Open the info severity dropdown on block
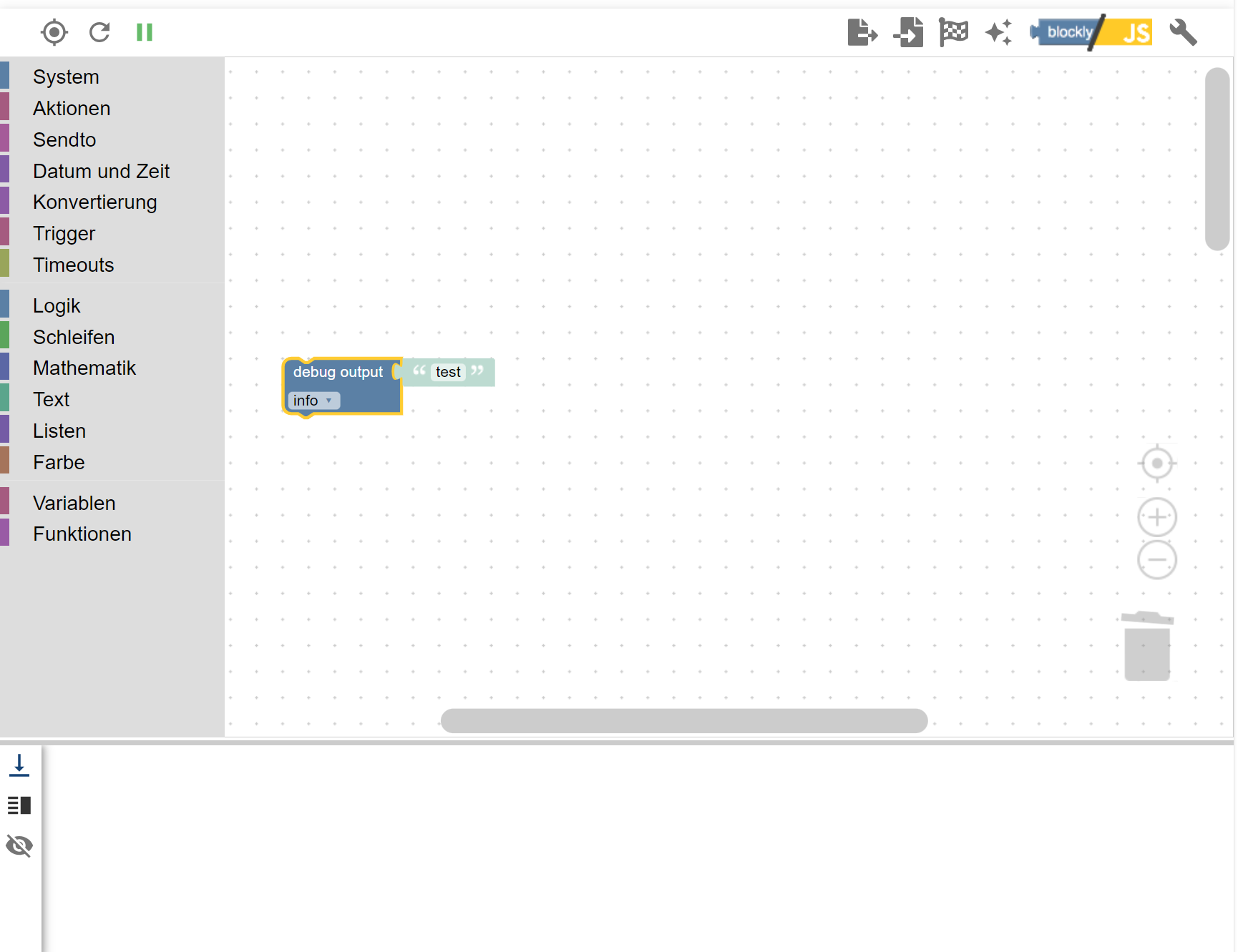This screenshot has height=952, width=1238. (313, 401)
